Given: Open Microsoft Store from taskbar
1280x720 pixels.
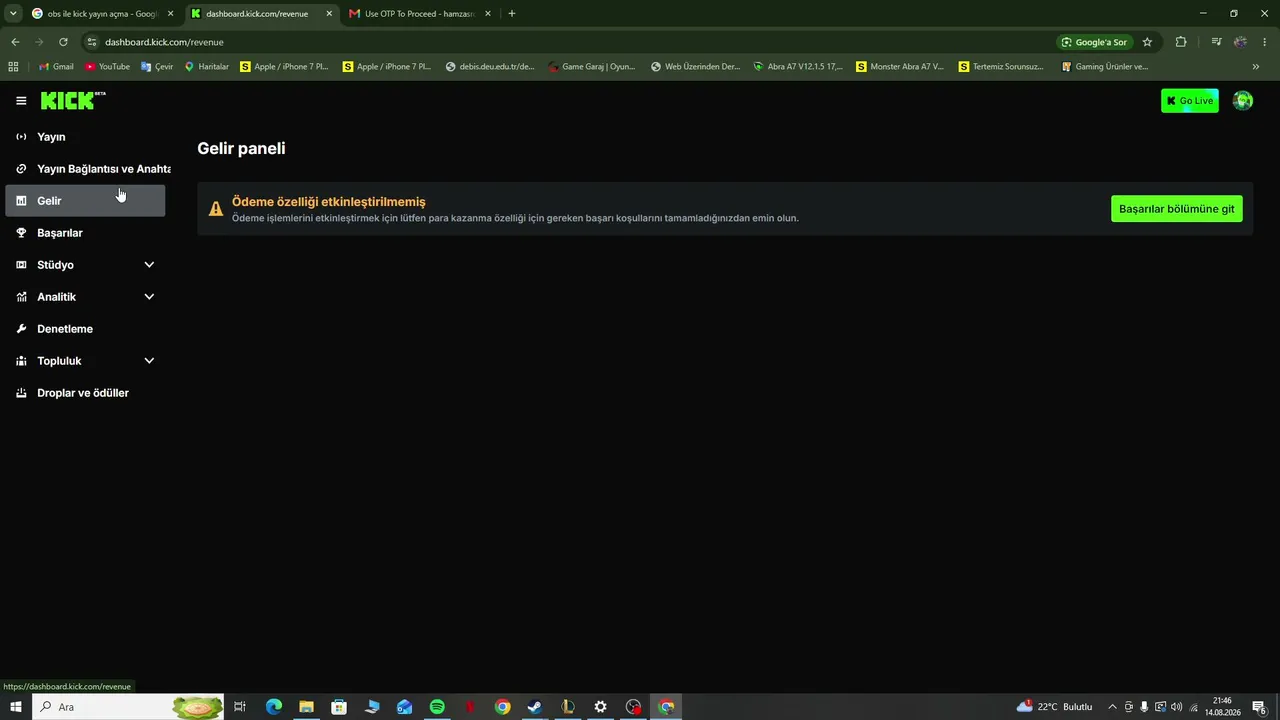Looking at the screenshot, I should (339, 707).
